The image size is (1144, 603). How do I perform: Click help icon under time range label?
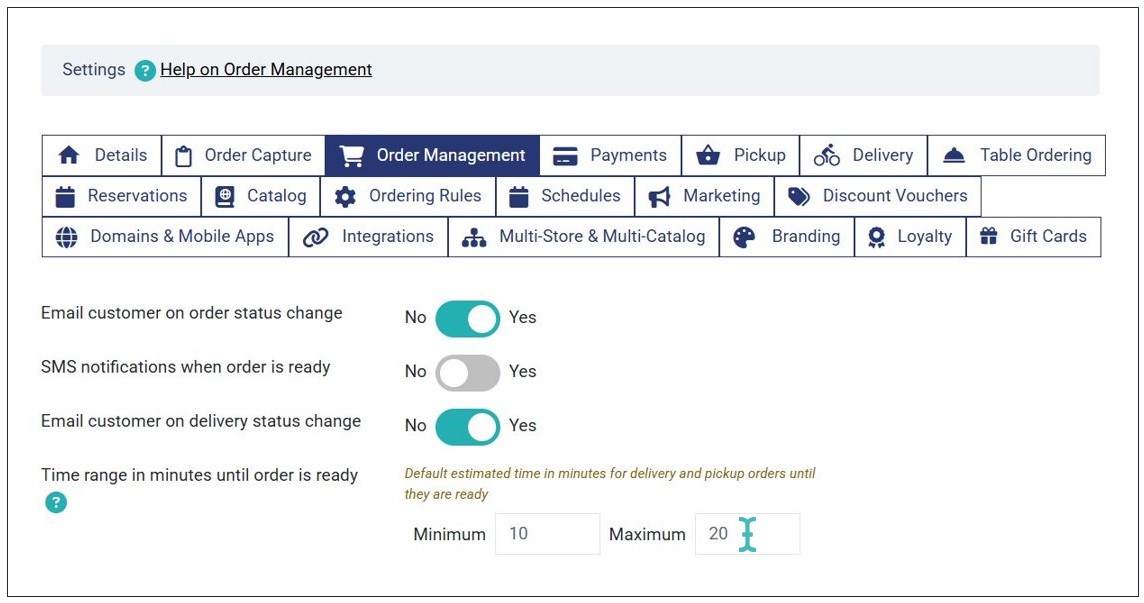[x=56, y=502]
